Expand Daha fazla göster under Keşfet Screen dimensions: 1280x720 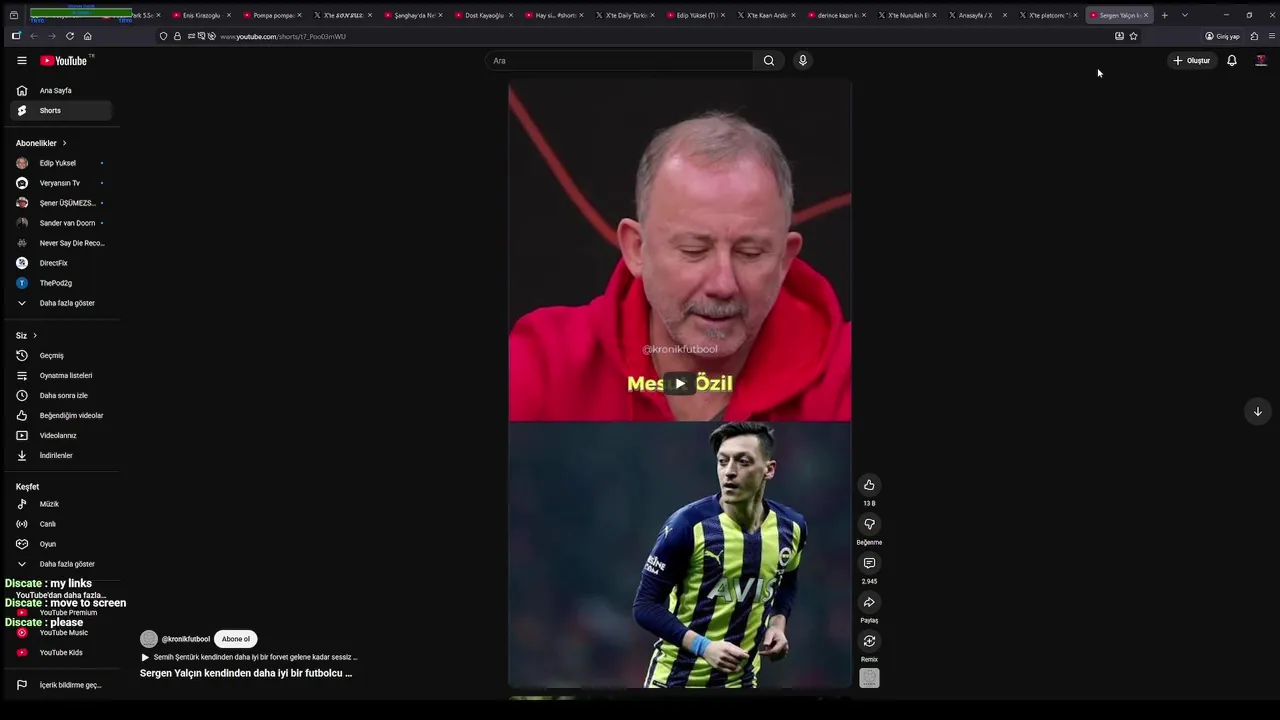click(60, 564)
